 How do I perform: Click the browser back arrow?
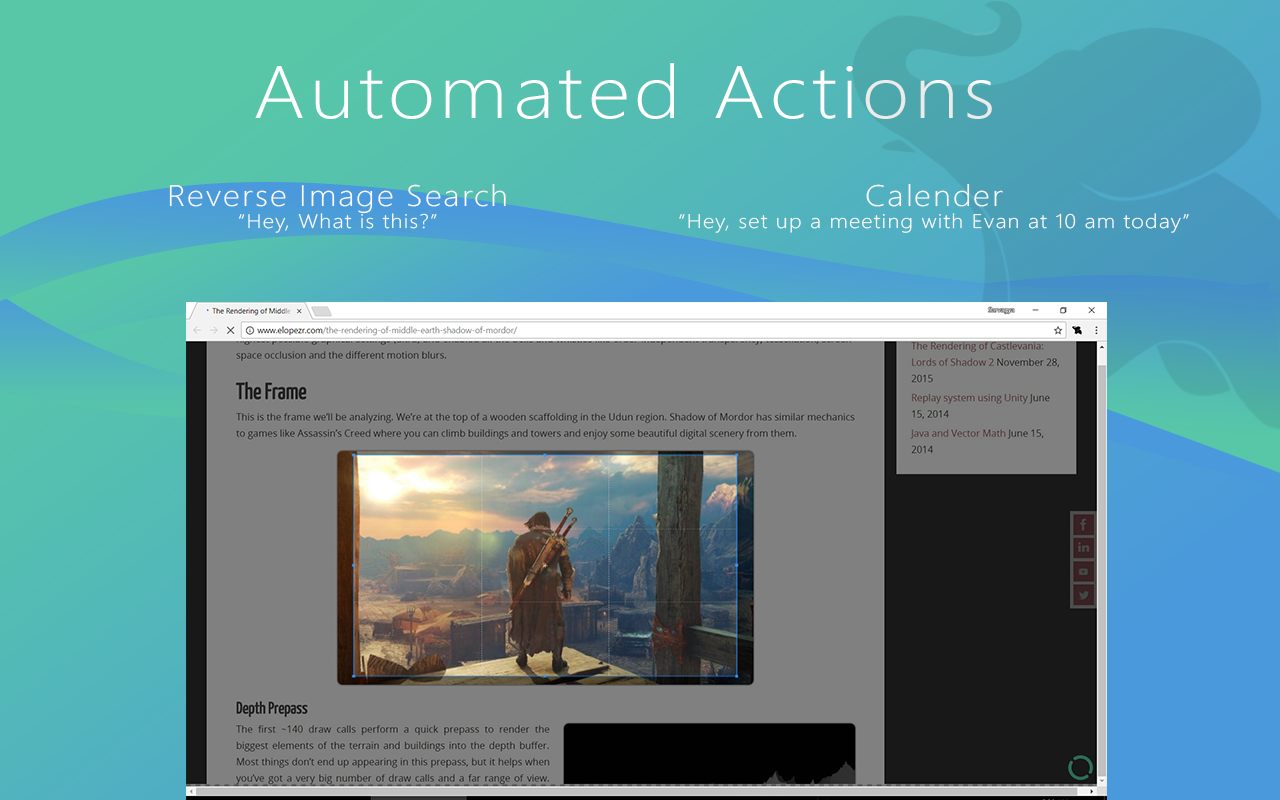pos(197,330)
